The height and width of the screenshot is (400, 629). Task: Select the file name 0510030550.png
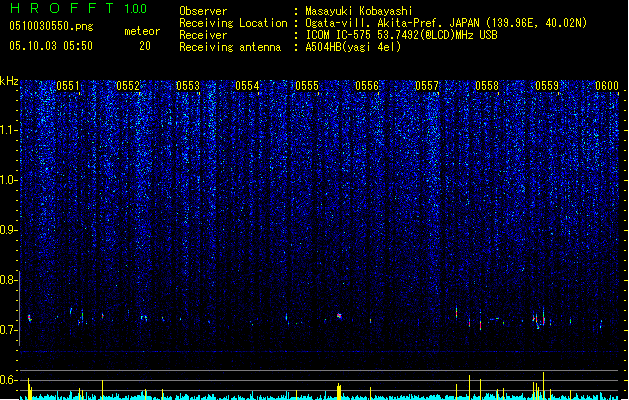click(x=51, y=26)
